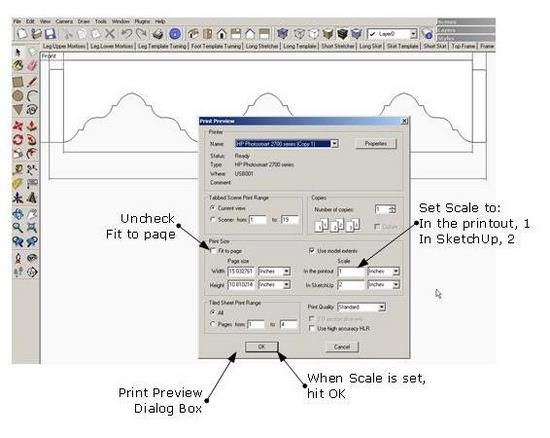The width and height of the screenshot is (550, 438).
Task: Click the printer Properties button
Action: point(376,144)
